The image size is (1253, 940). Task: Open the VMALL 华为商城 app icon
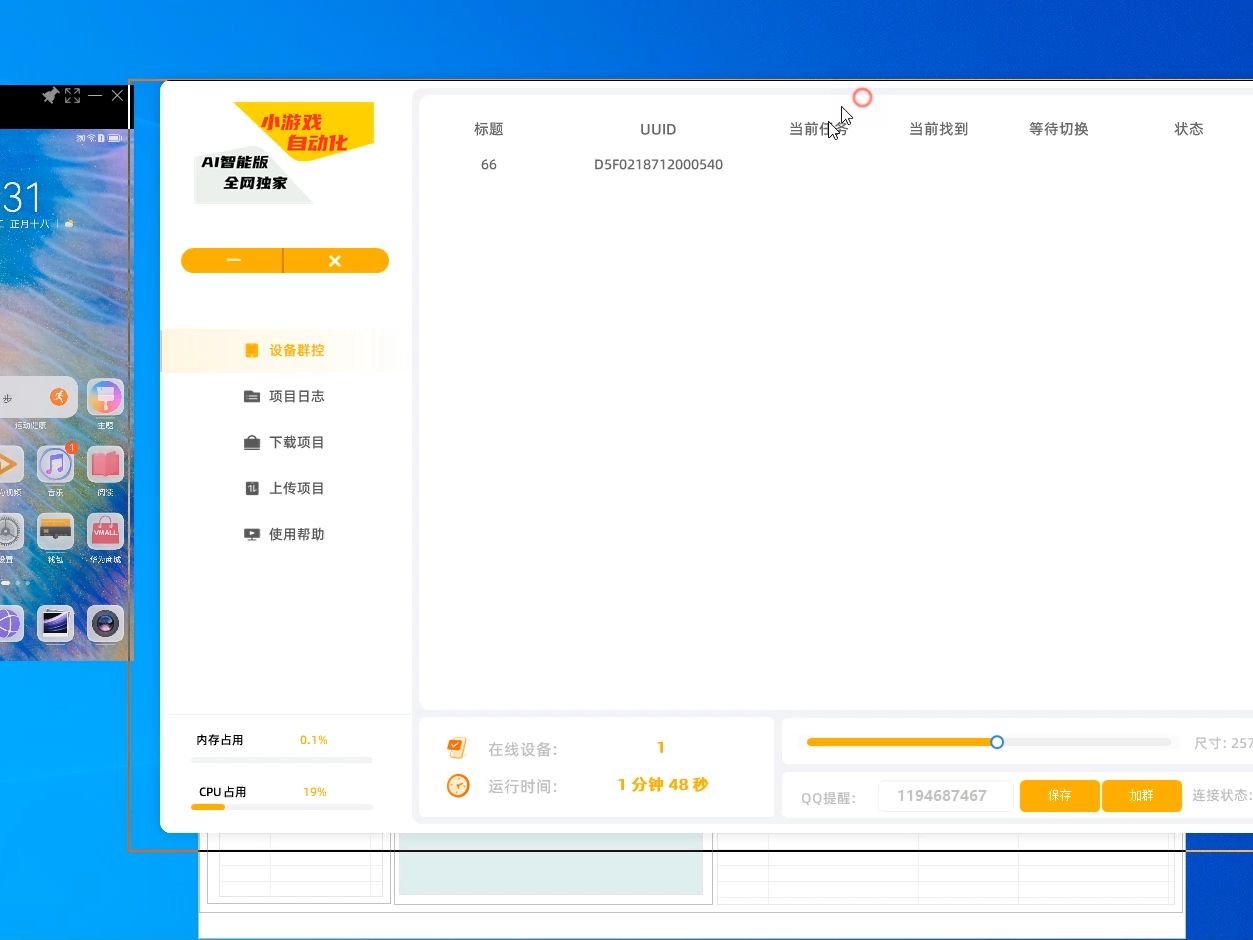pos(105,531)
